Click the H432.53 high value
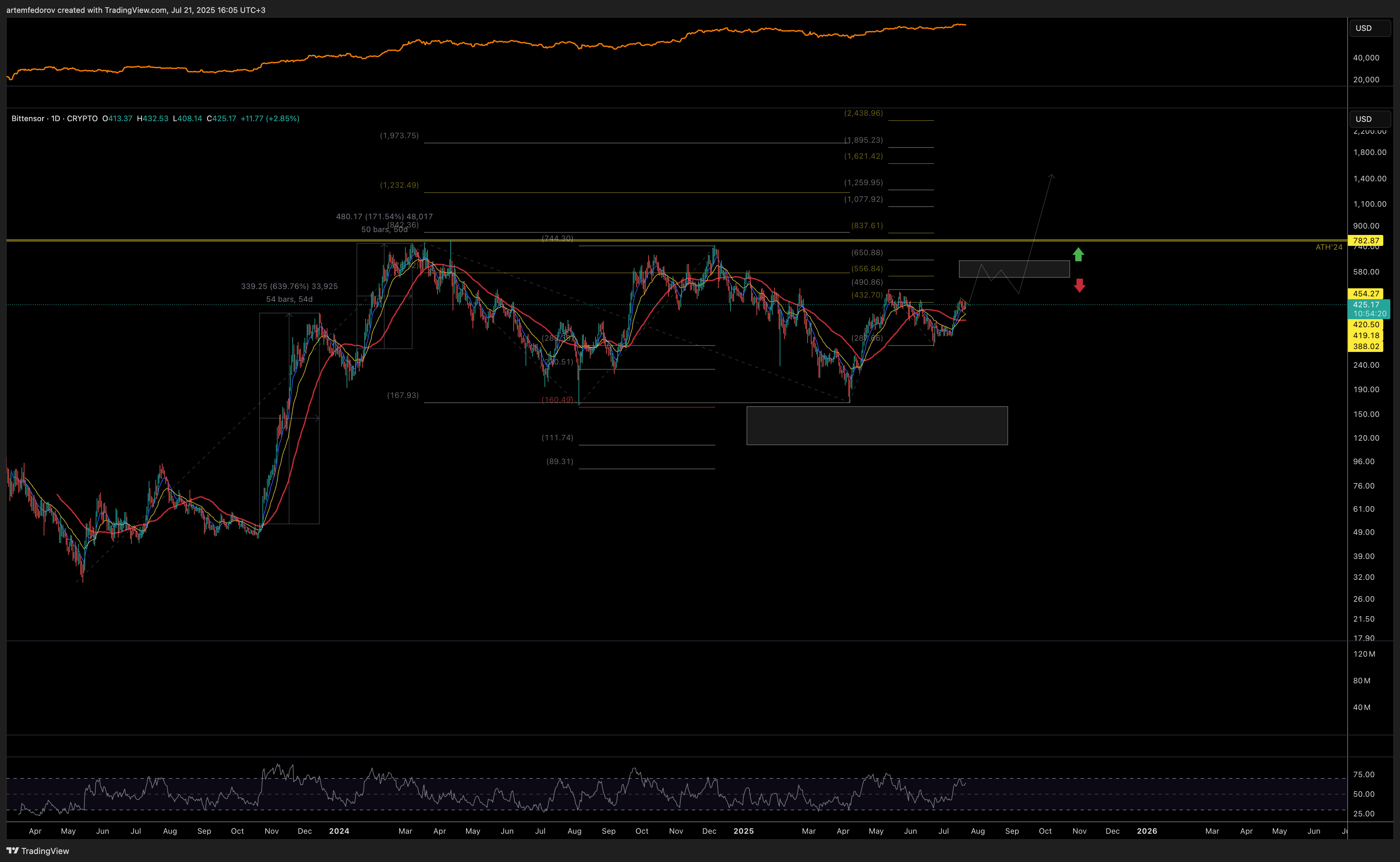Screen dimensions: 1400x862 click(152, 119)
